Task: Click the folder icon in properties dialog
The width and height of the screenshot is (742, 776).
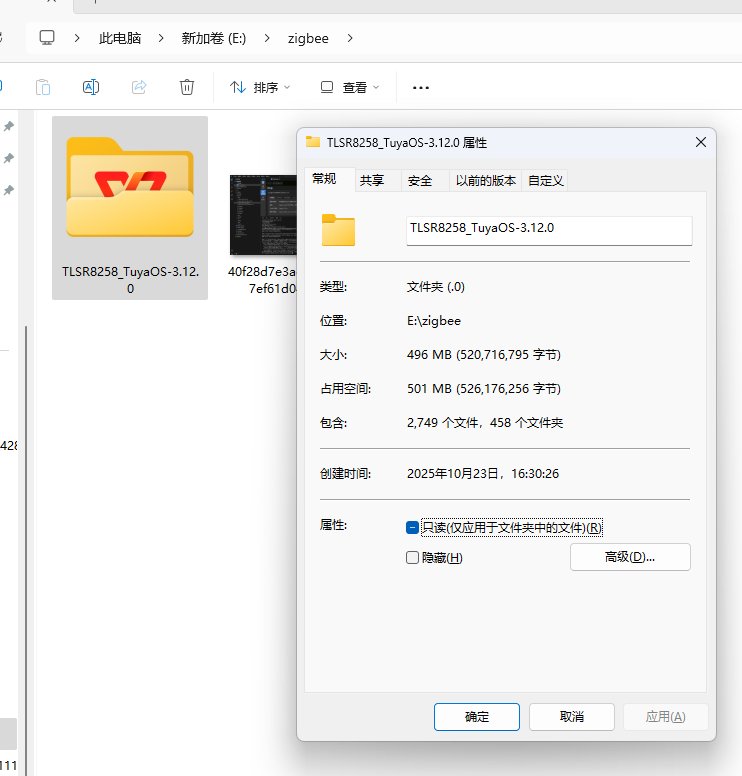Action: (x=338, y=230)
